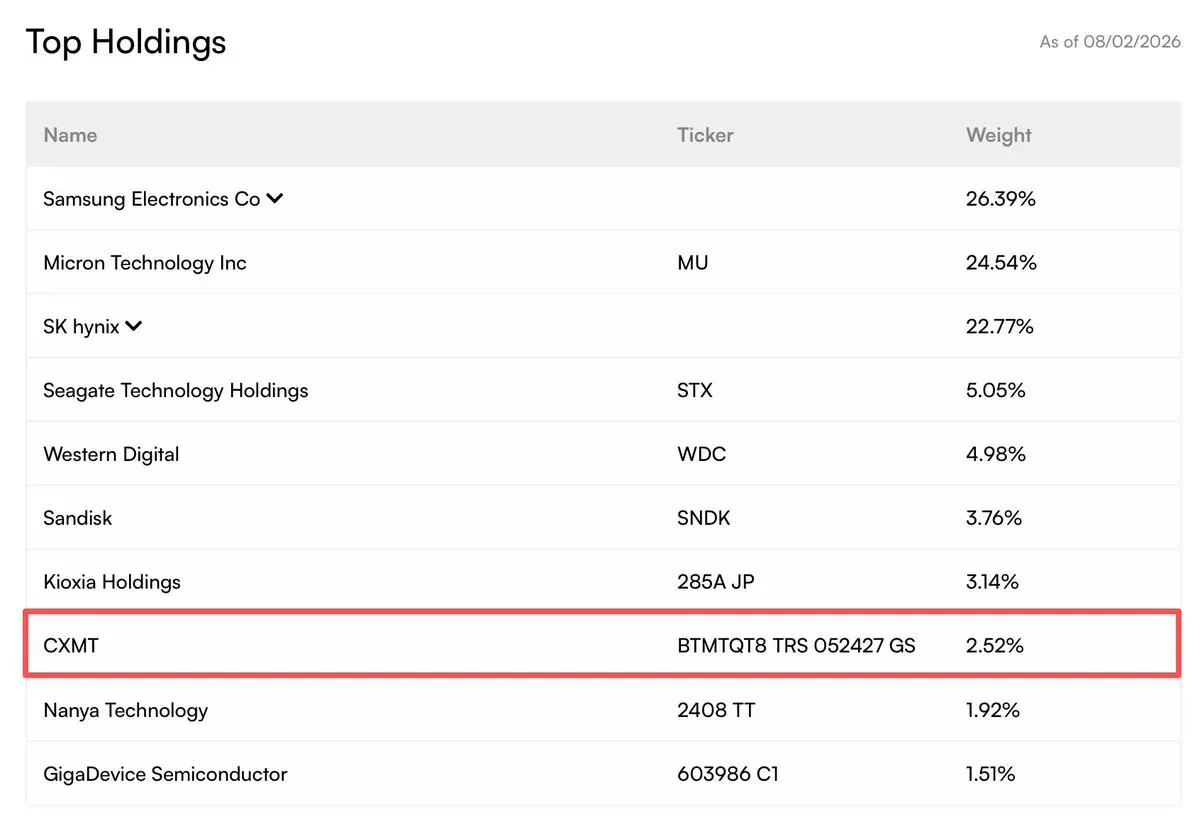Screen dimensions: 1200x817
Task: Select the CXMT name
Action: coord(71,646)
